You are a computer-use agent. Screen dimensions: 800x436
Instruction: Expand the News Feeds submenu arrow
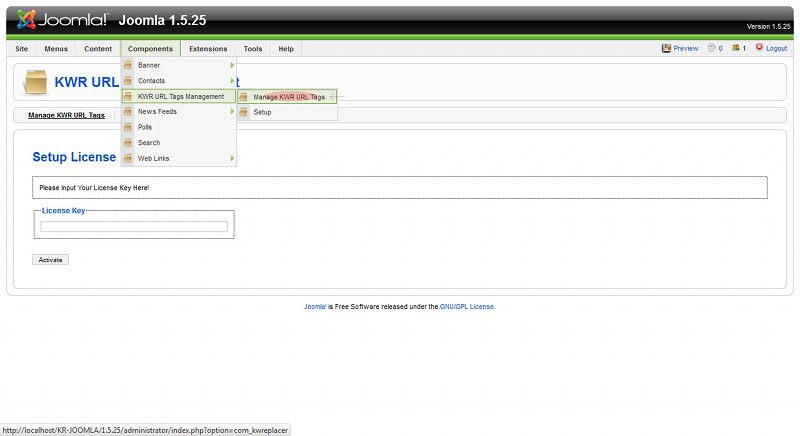(x=232, y=112)
